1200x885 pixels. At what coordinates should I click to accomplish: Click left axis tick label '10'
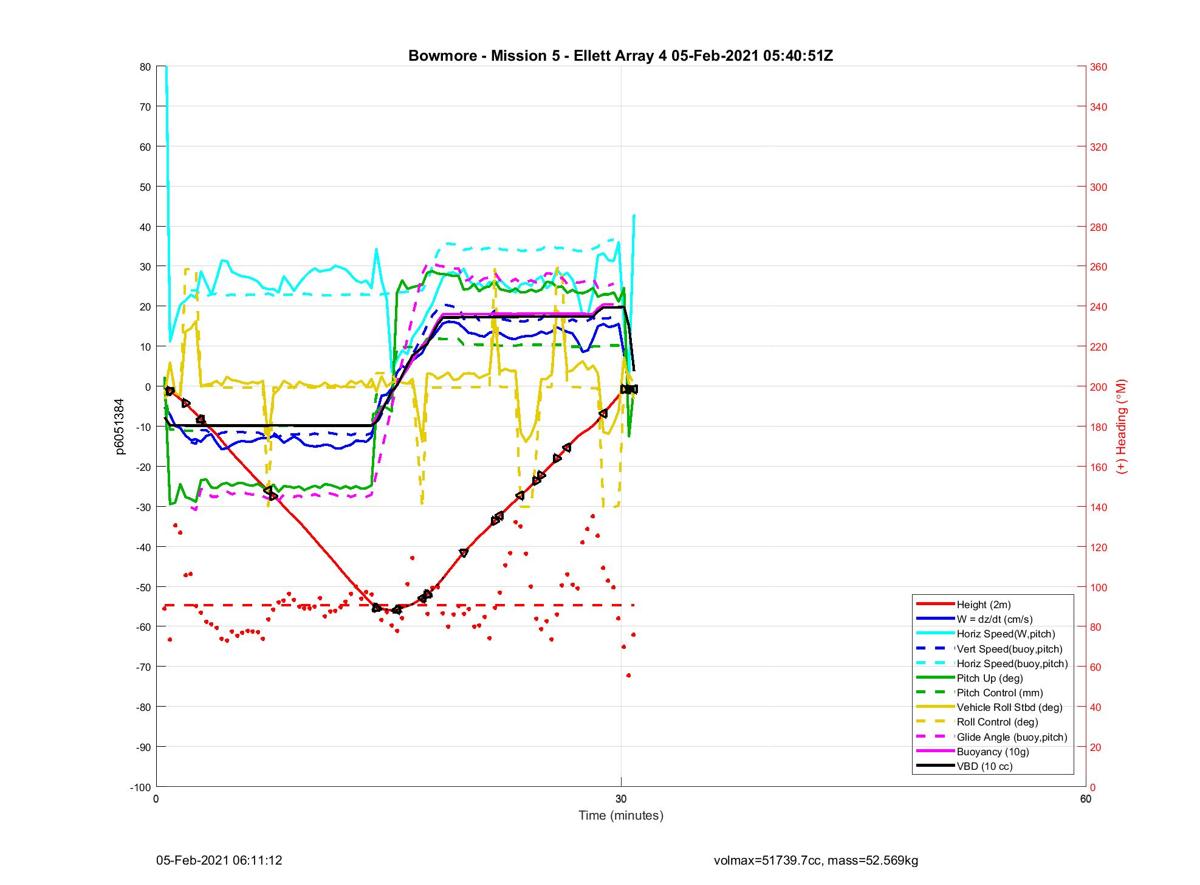145,347
